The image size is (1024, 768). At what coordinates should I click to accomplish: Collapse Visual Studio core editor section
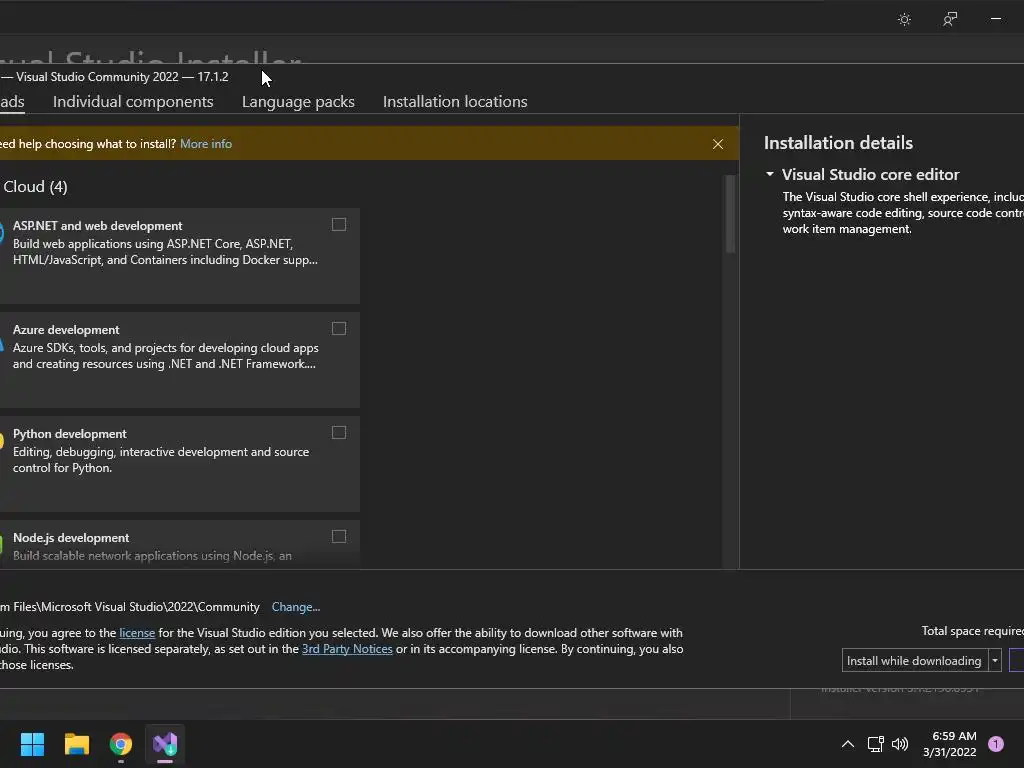pos(770,174)
